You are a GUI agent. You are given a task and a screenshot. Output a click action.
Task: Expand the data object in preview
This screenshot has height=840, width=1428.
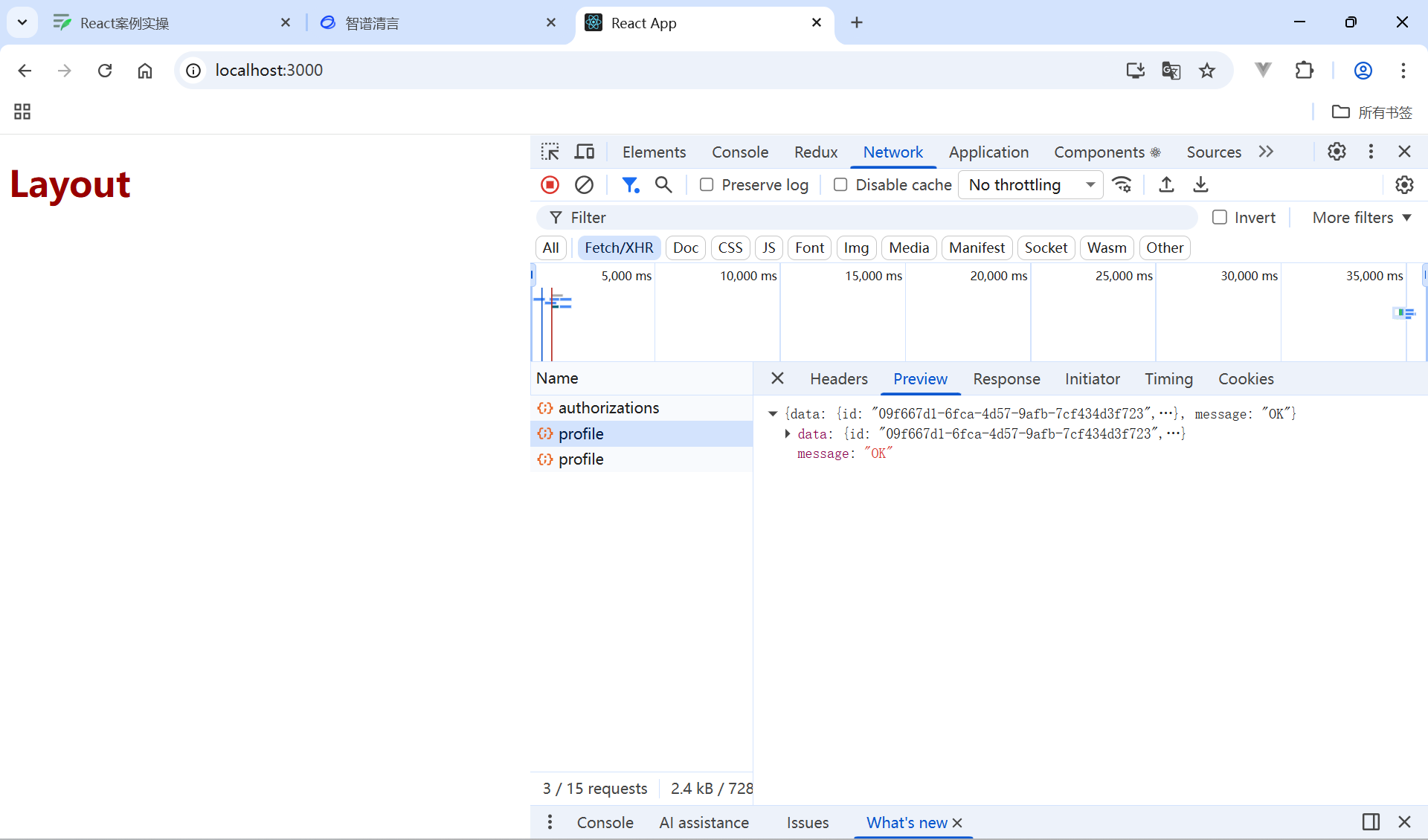pos(788,433)
